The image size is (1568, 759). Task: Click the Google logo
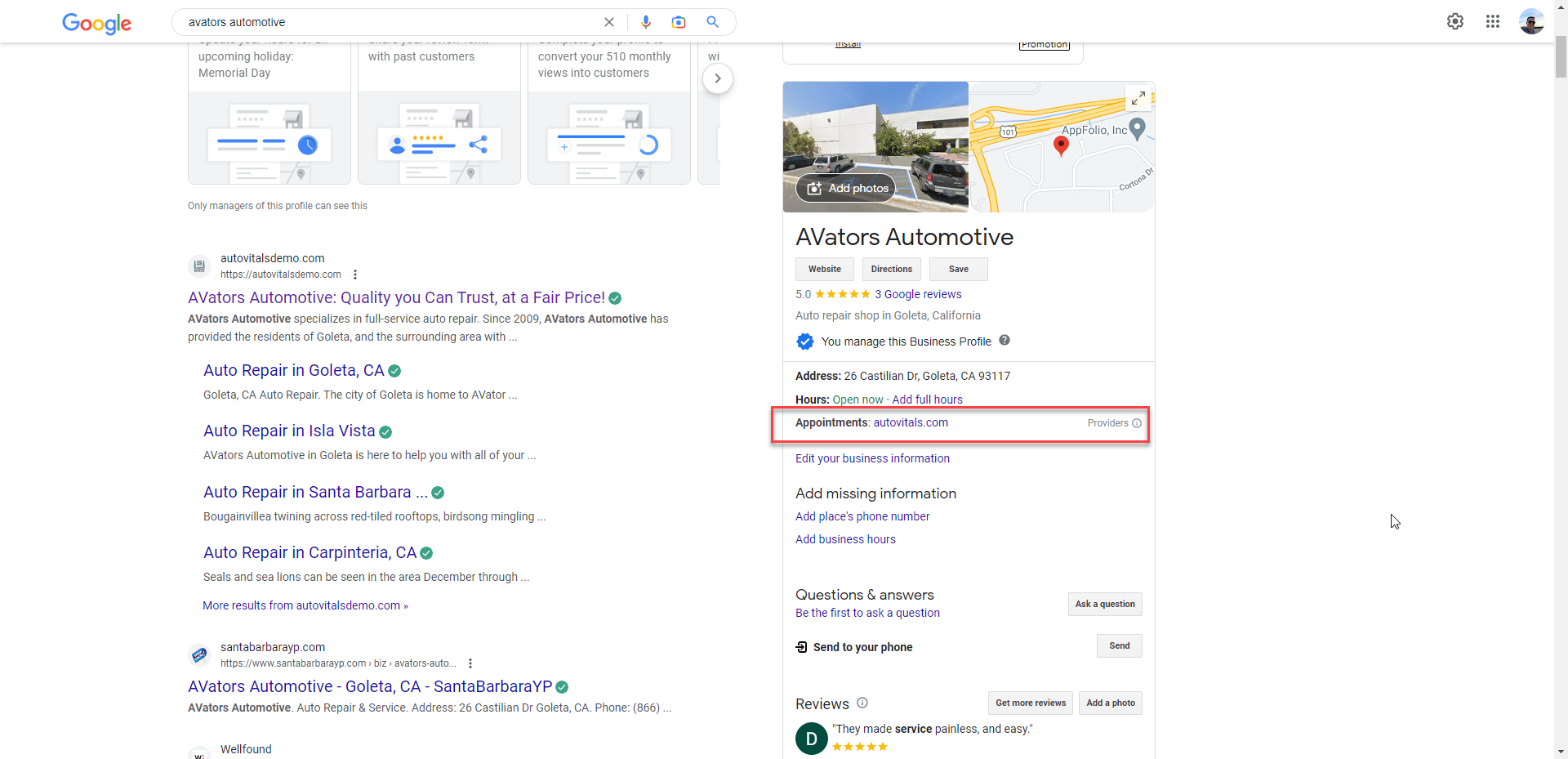[96, 25]
